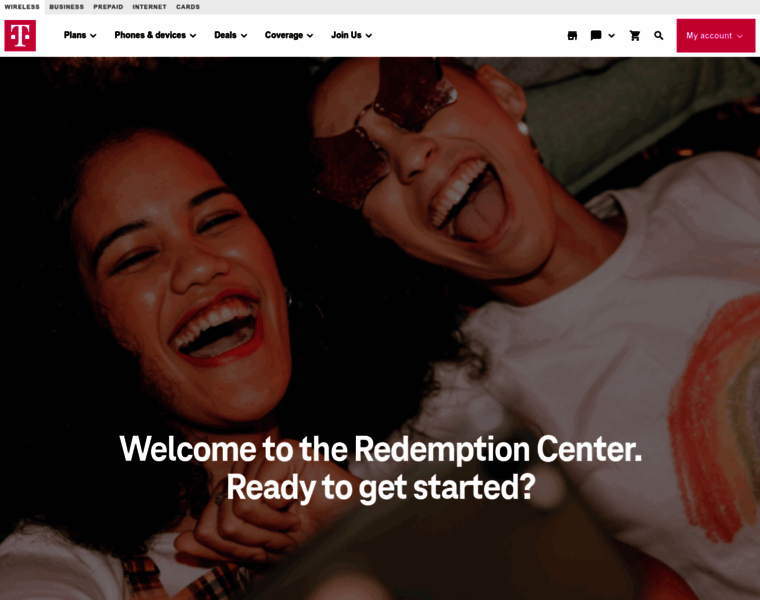Screen dimensions: 760x600
Task: Expand the Deals menu
Action: coord(231,35)
